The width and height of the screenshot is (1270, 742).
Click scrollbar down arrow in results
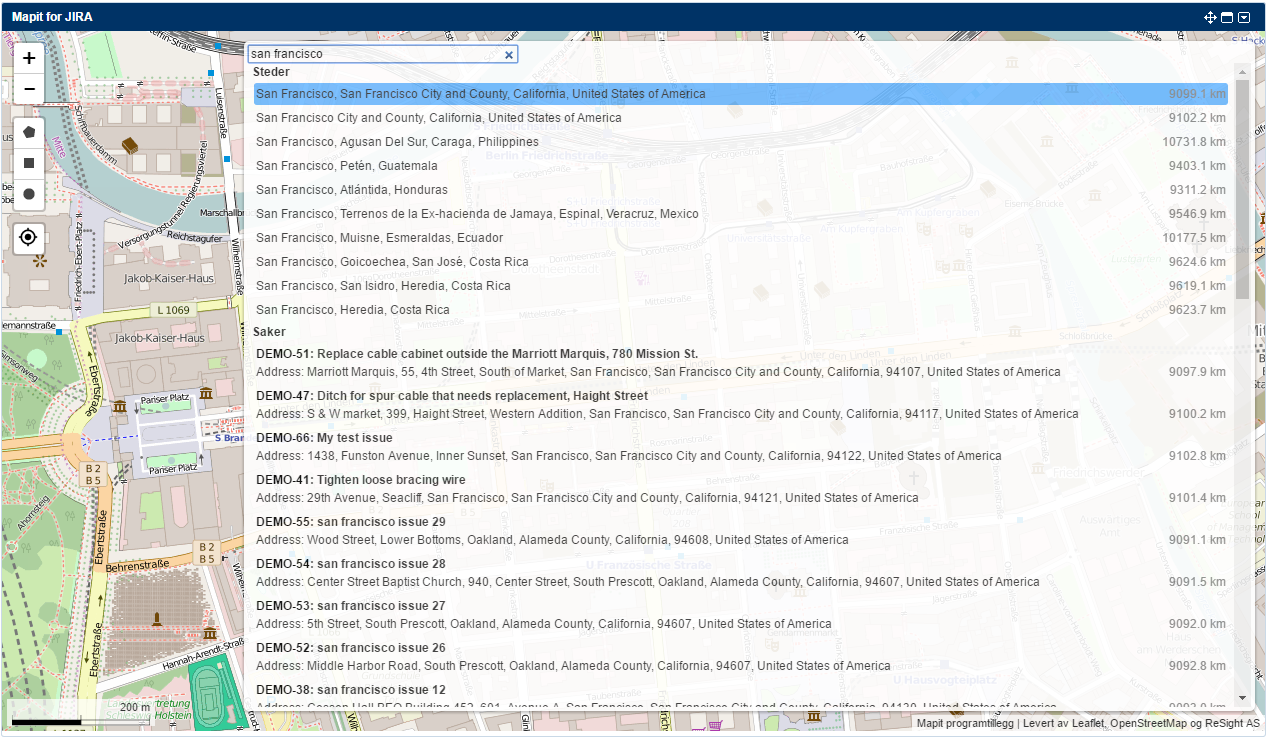pos(1243,697)
